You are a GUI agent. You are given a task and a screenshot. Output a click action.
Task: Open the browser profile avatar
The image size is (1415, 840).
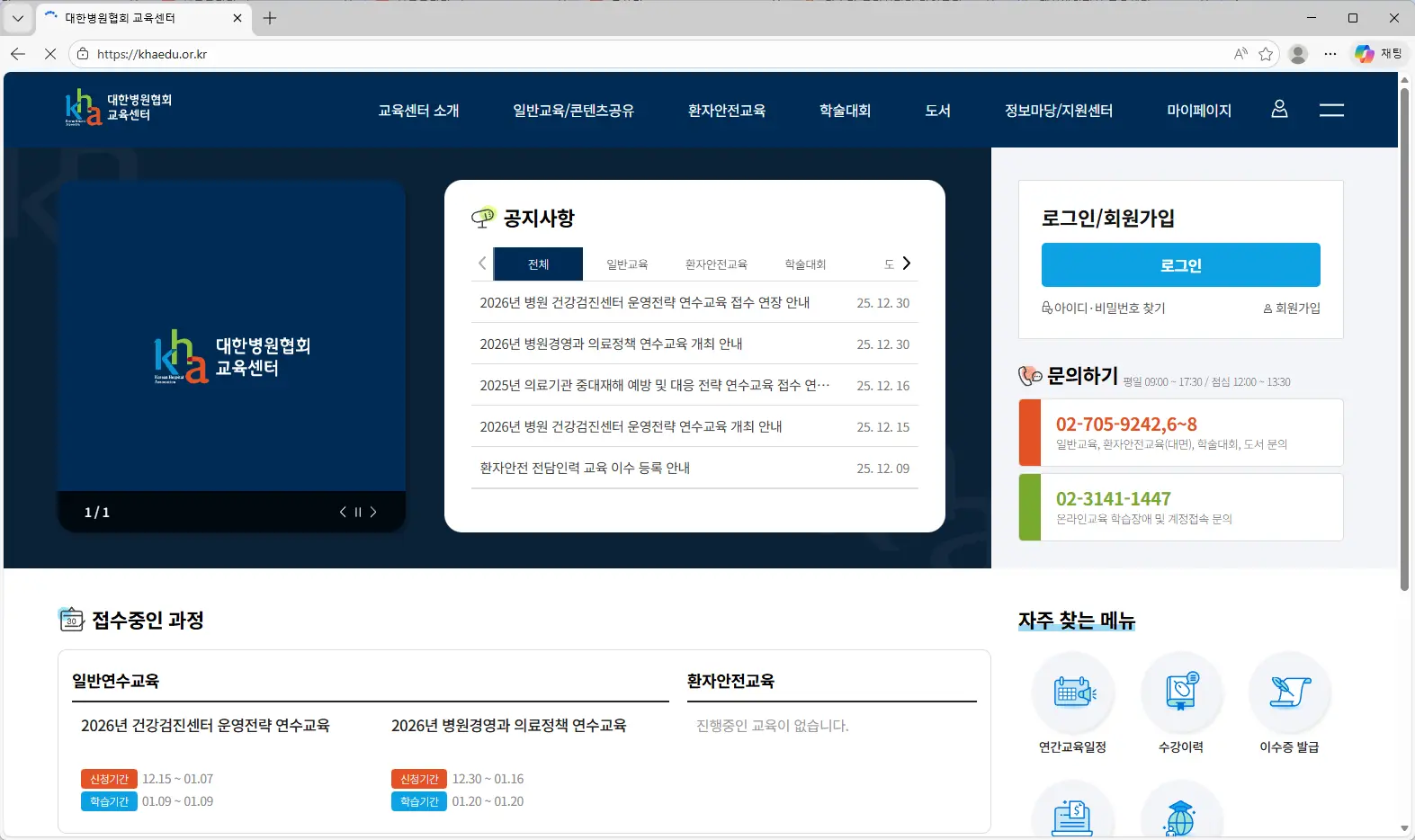pos(1298,54)
